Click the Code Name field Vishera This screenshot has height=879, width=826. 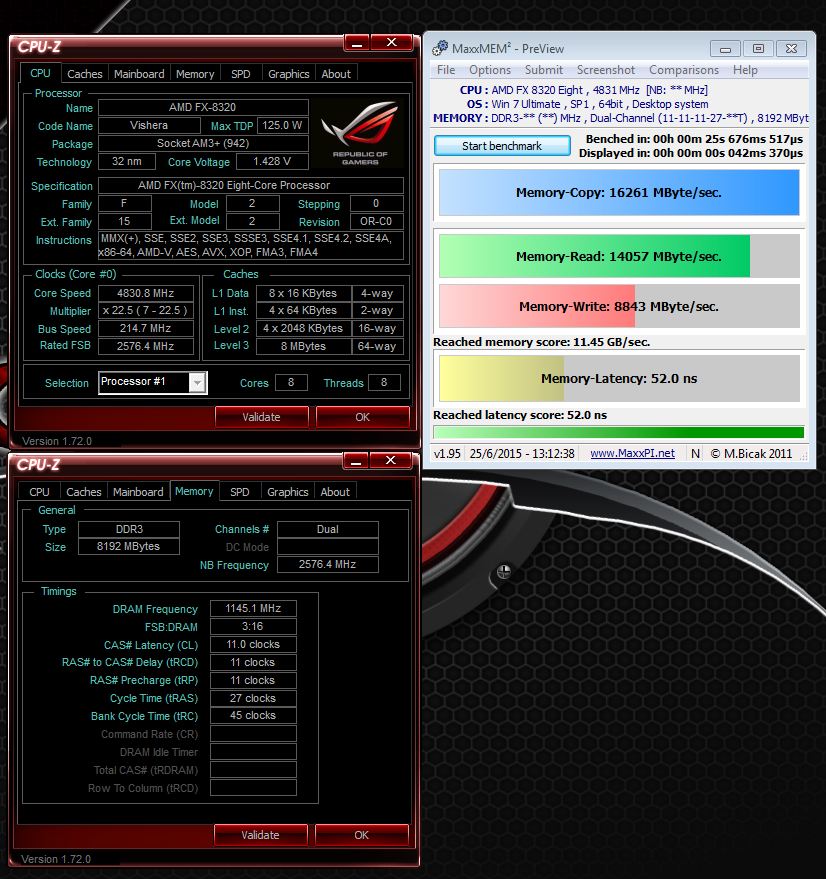coord(149,125)
